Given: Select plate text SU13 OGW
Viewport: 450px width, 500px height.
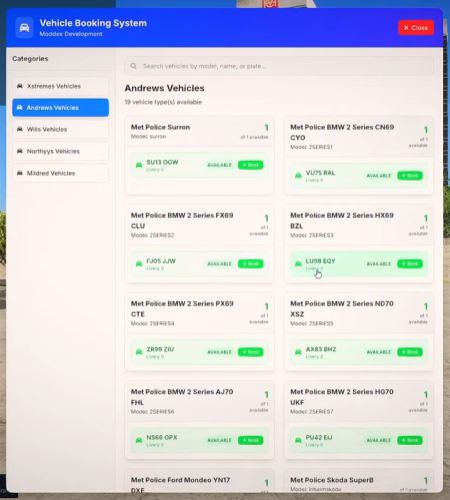Looking at the screenshot, I should point(162,162).
